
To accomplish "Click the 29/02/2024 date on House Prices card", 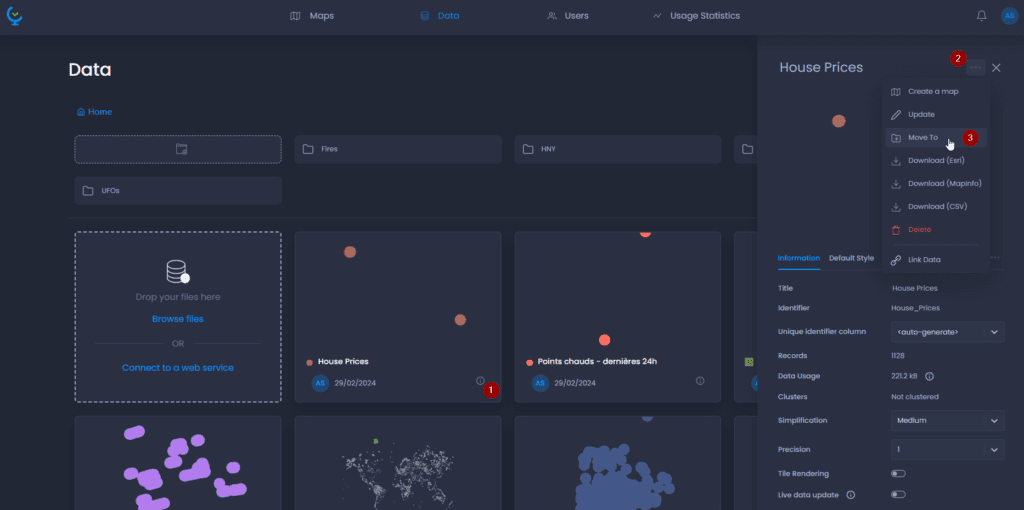I will tap(355, 383).
